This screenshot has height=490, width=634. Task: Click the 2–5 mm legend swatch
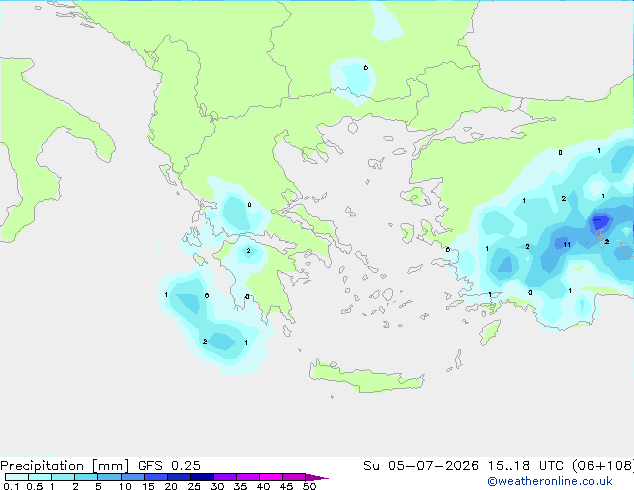pos(86,477)
